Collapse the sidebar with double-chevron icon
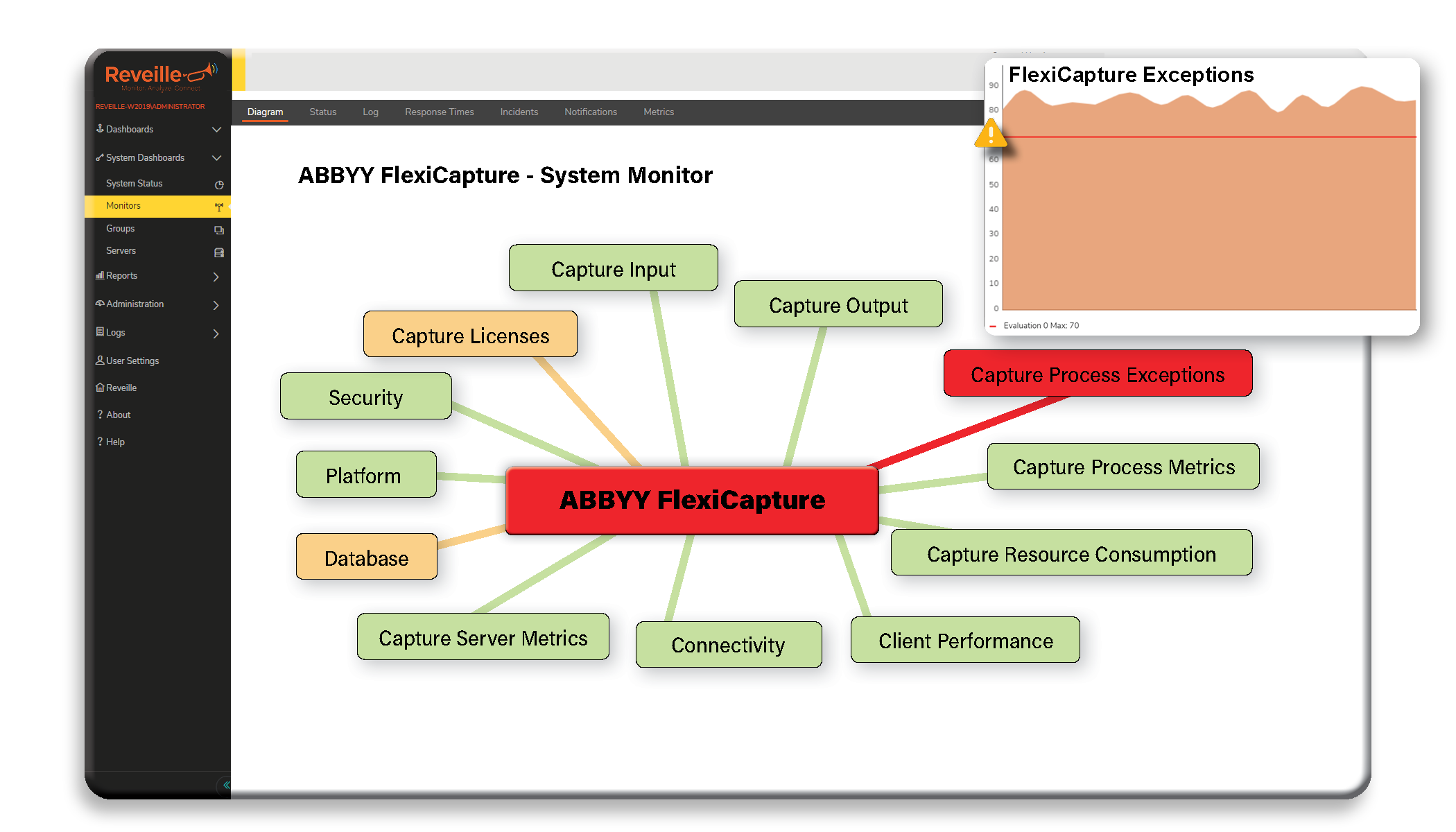The width and height of the screenshot is (1456, 832). (x=226, y=785)
